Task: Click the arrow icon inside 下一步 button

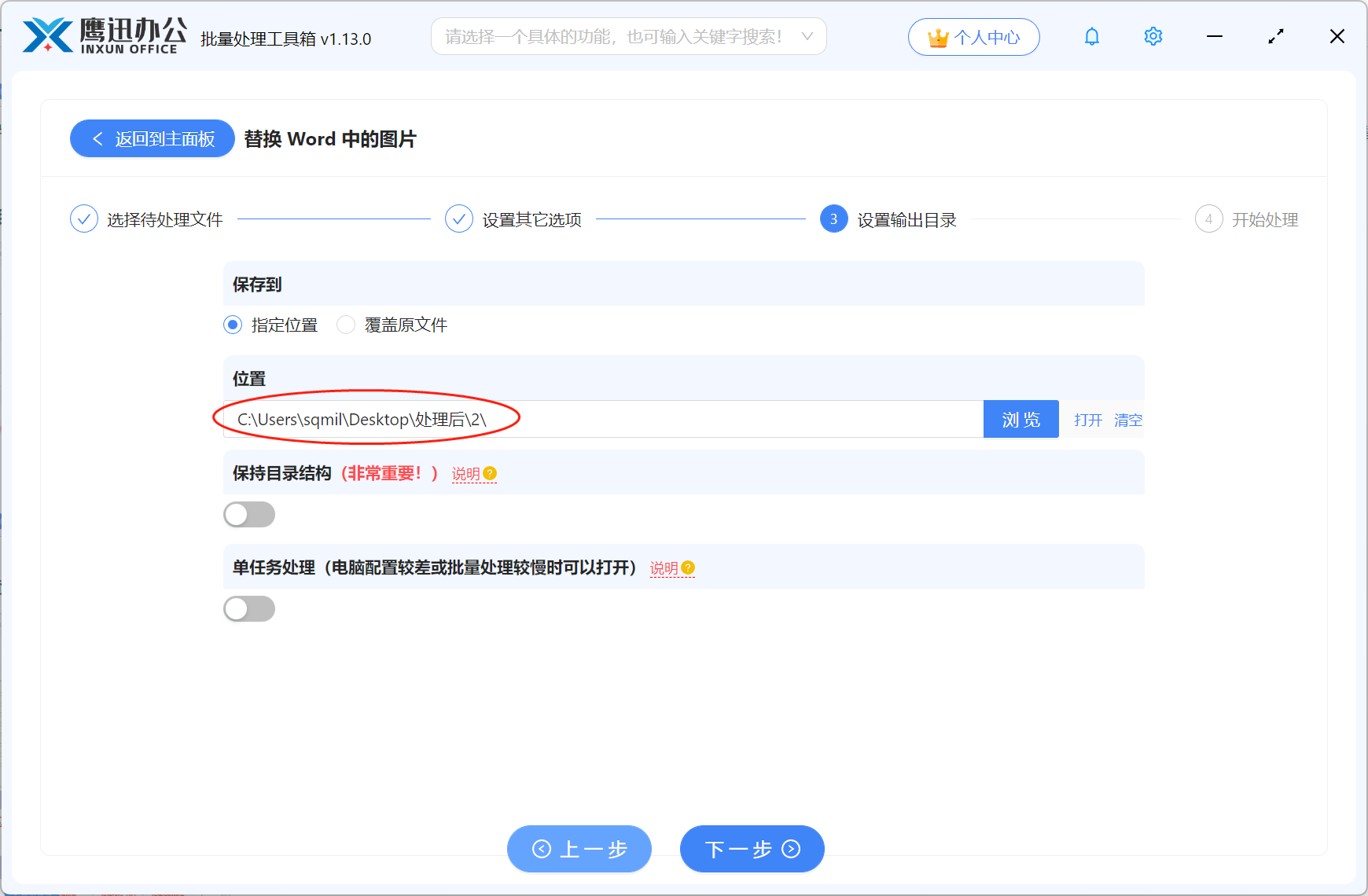Action: pos(790,849)
